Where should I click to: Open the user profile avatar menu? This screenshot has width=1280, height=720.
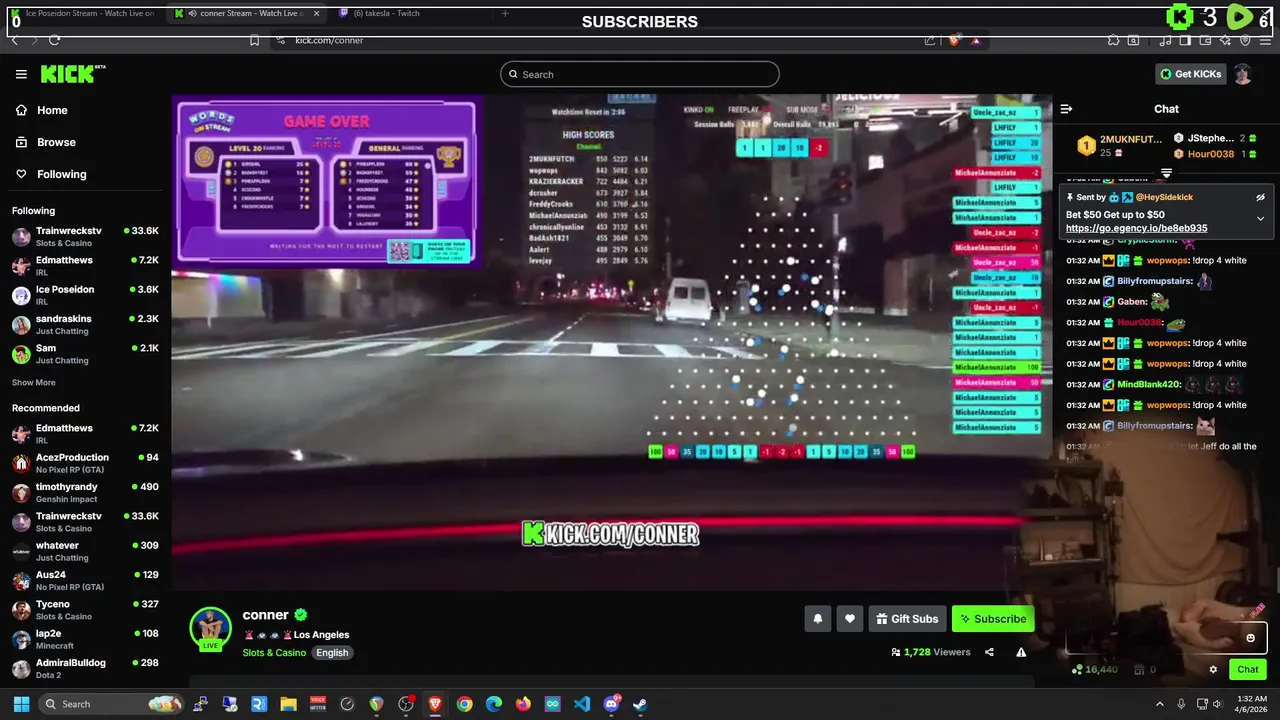(1242, 74)
